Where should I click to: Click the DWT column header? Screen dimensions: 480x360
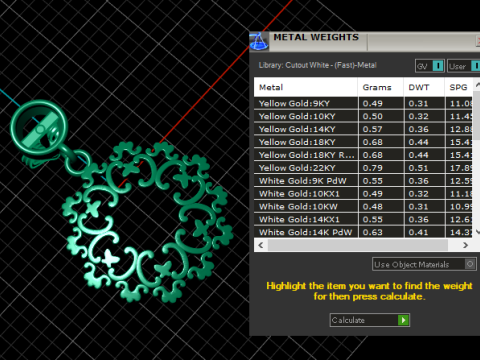click(x=424, y=87)
